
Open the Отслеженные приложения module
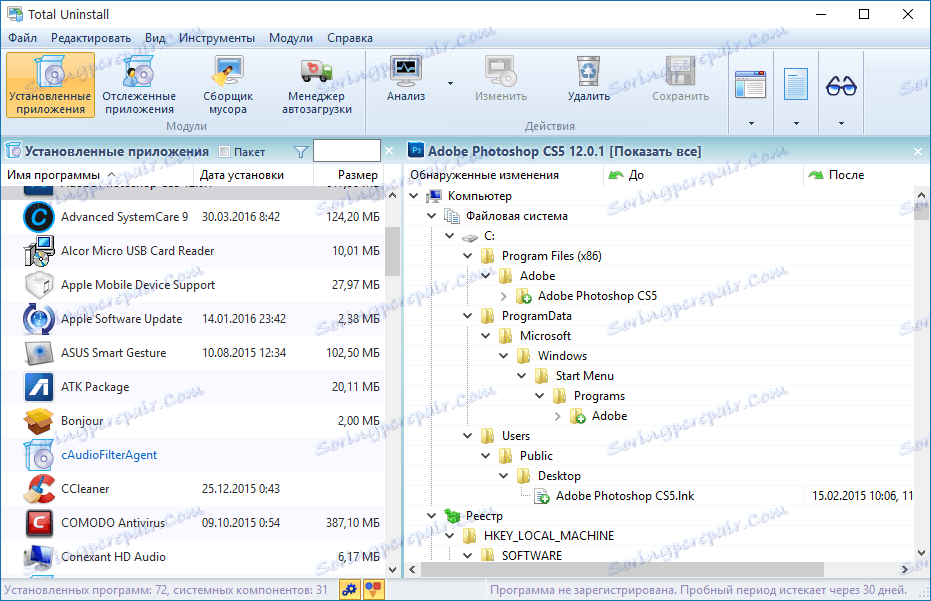139,85
